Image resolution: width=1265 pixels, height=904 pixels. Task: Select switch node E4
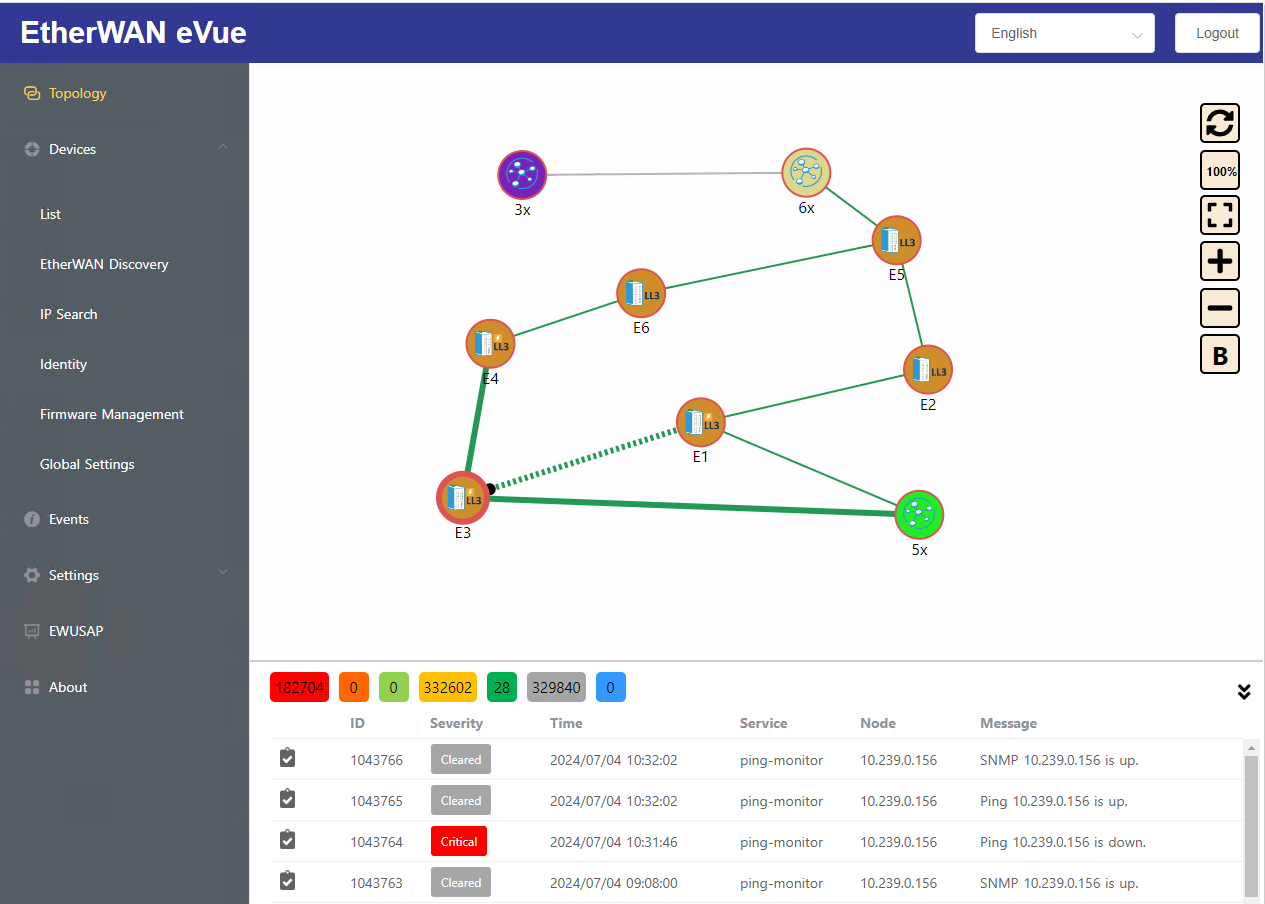click(x=490, y=345)
